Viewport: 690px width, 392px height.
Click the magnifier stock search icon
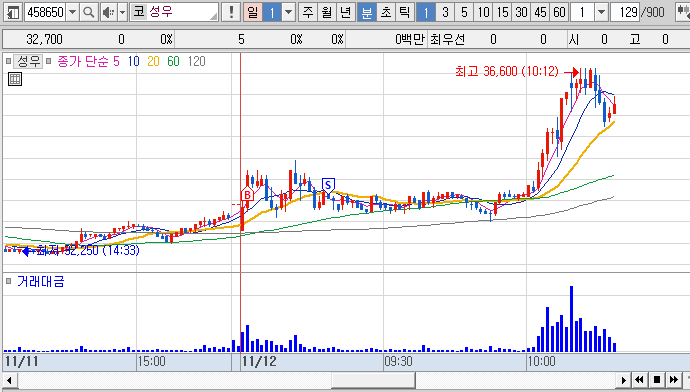coord(88,12)
